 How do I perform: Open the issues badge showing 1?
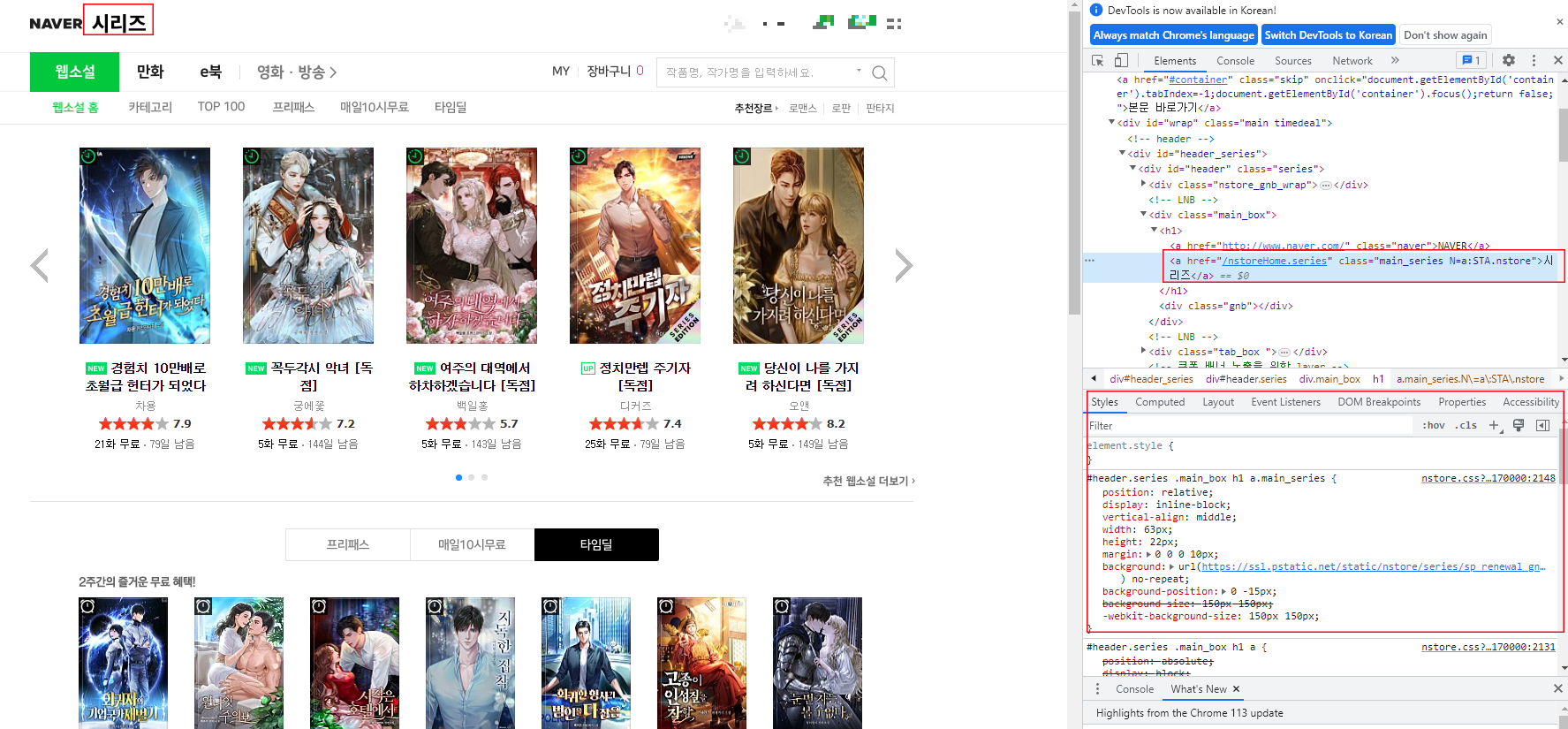[x=1471, y=60]
